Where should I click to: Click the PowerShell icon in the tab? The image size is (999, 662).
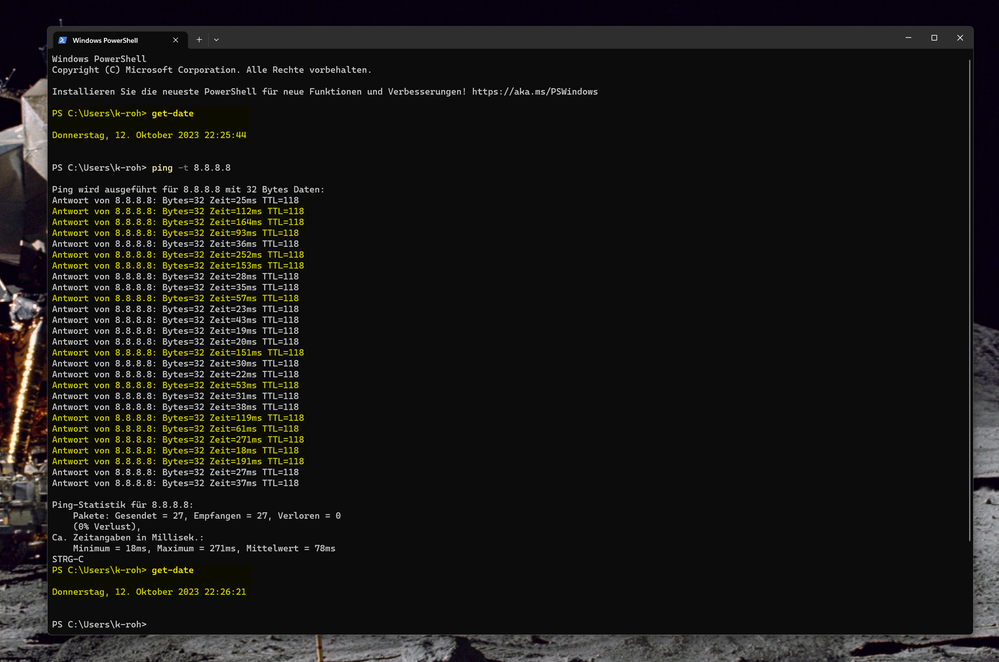click(62, 39)
